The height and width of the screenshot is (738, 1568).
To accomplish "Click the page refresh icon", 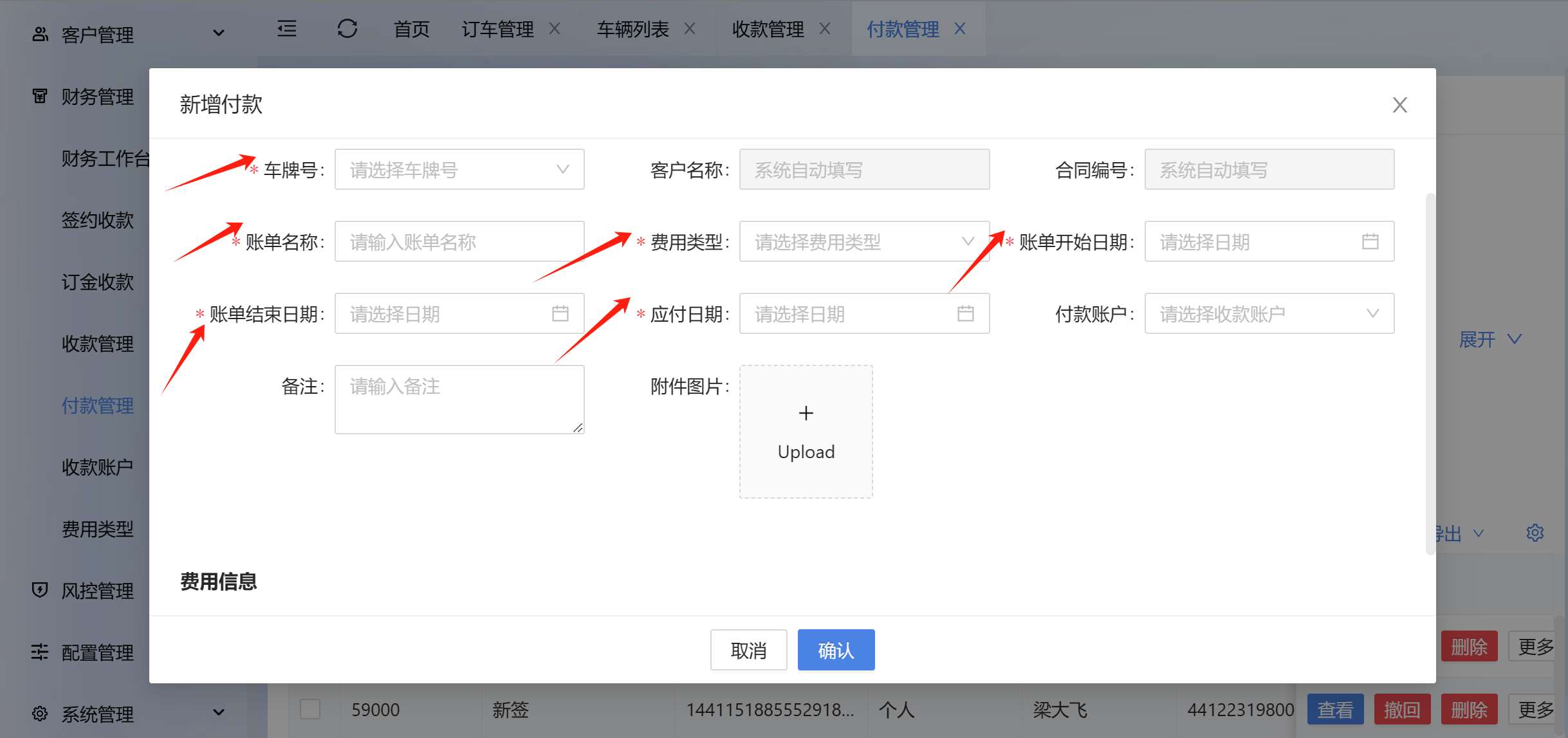I will (347, 29).
